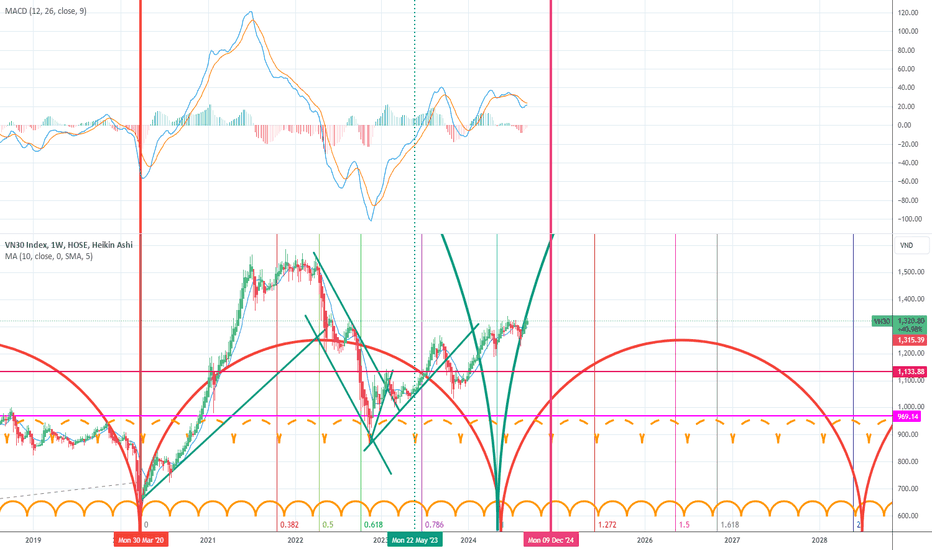Click the 600.00 price scale value
The width and height of the screenshot is (932, 550).
[908, 516]
